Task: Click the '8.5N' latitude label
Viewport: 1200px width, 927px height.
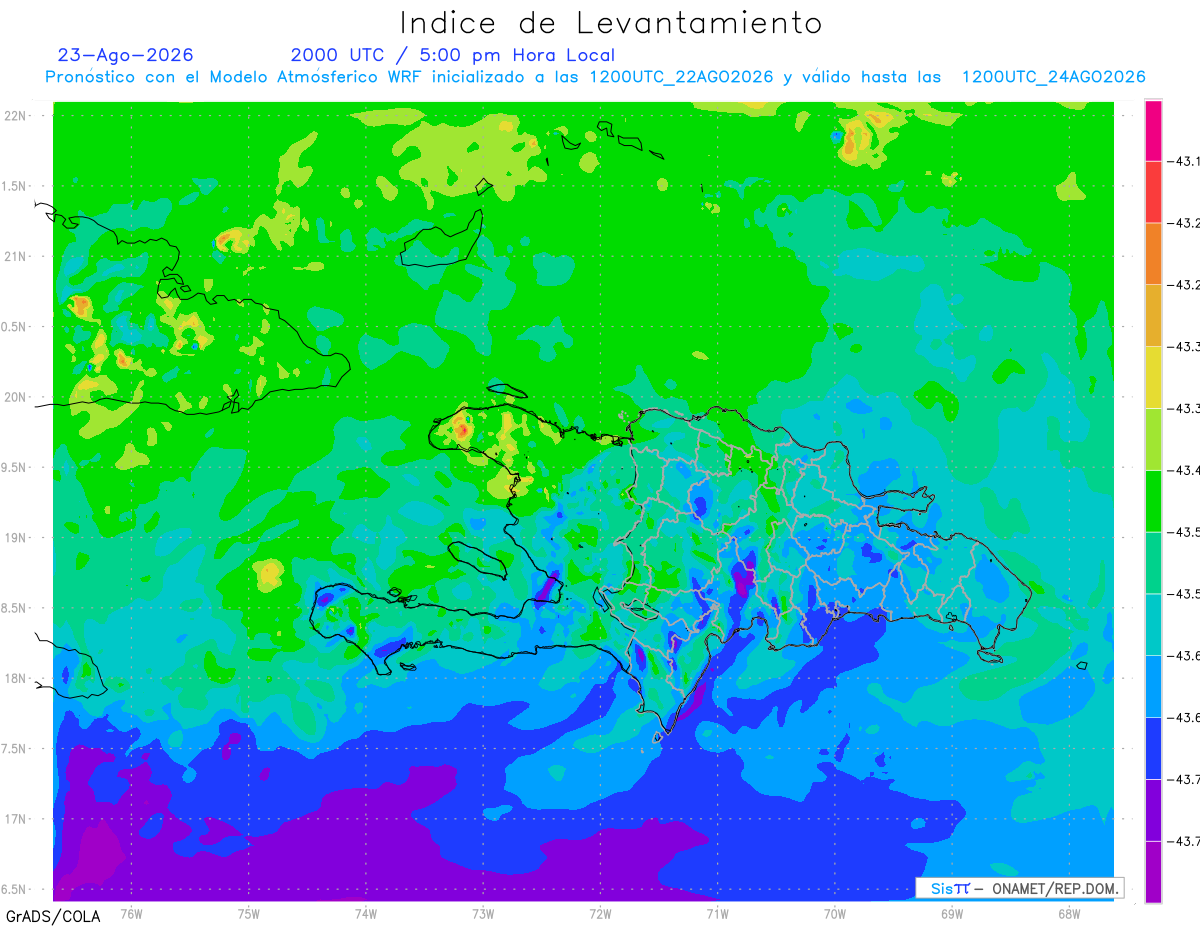Action: point(13,608)
